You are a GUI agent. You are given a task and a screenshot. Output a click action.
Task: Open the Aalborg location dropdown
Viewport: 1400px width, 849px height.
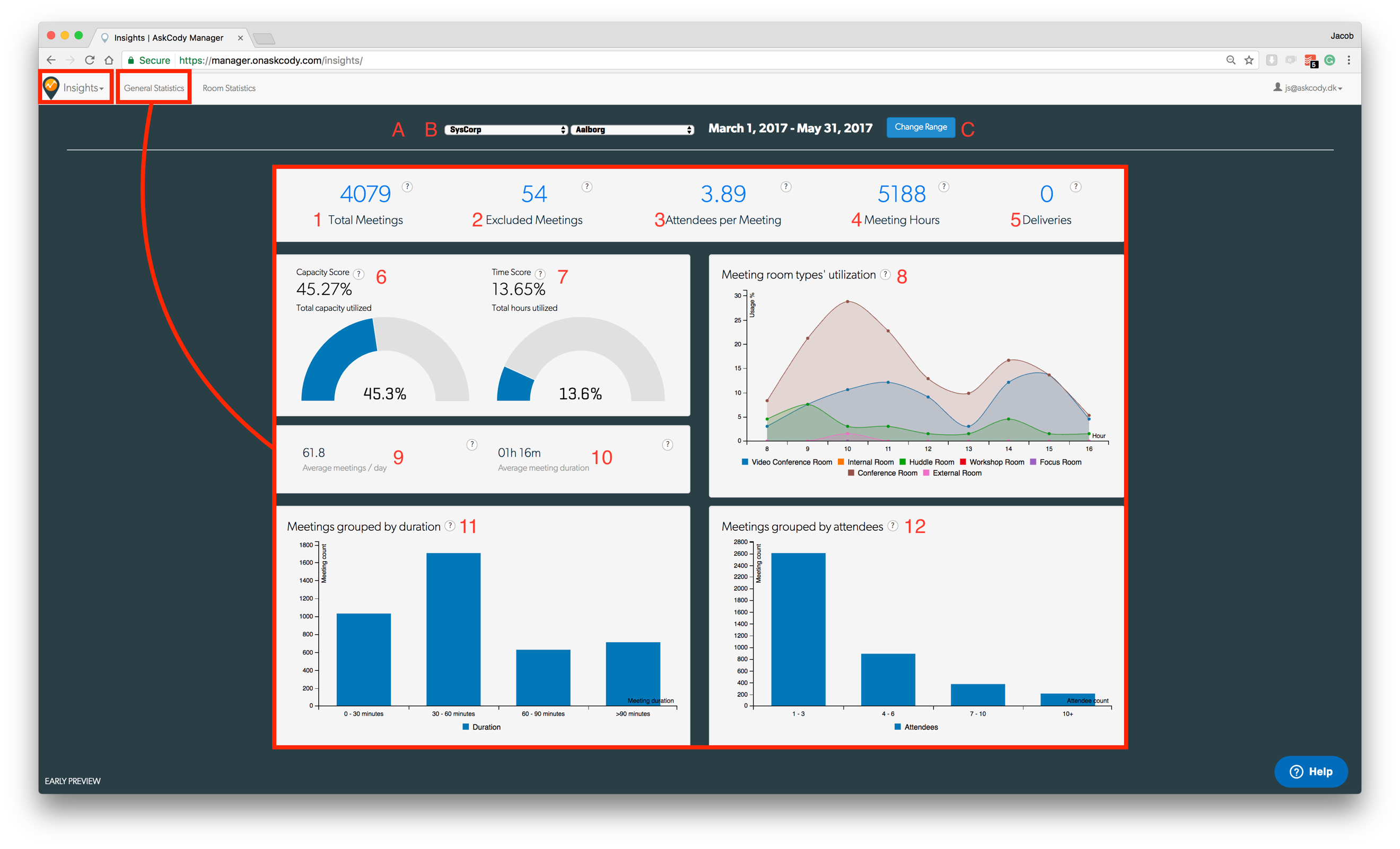tap(632, 129)
